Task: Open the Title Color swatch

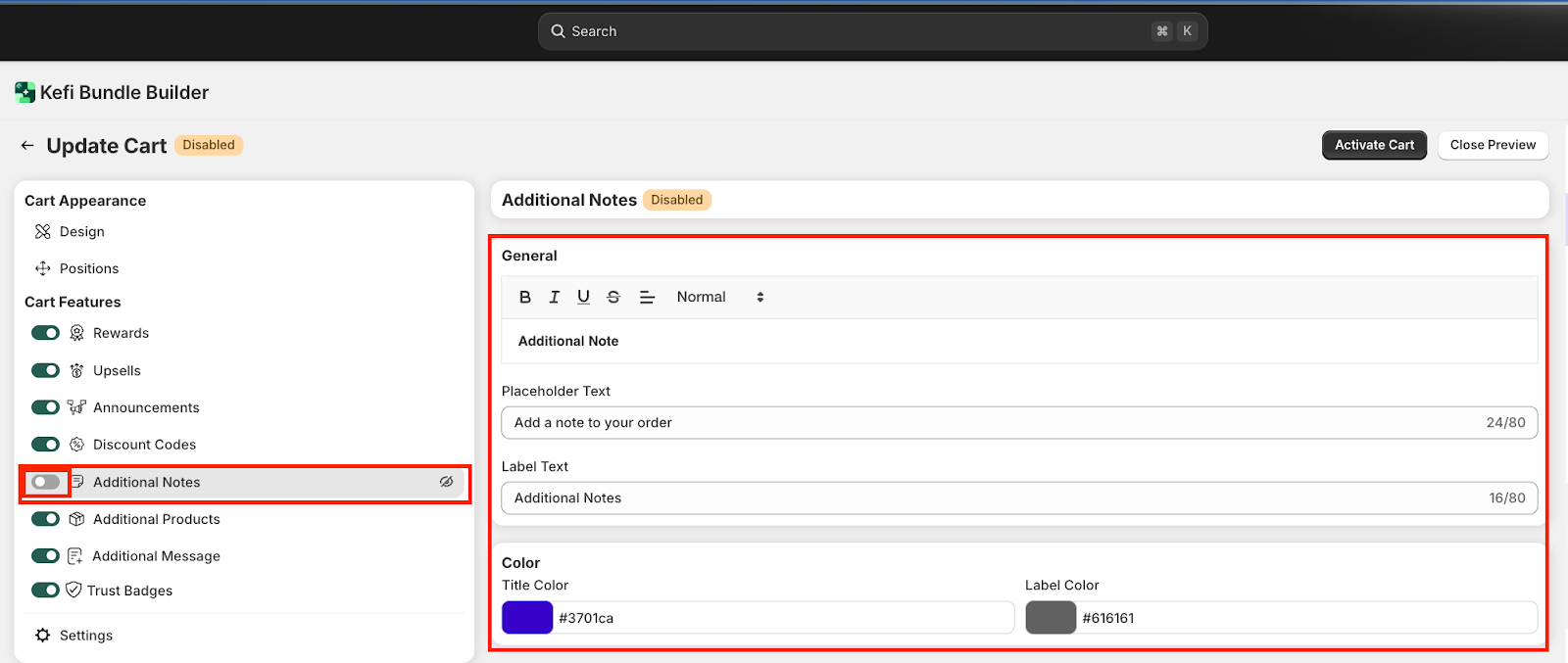Action: tap(527, 618)
